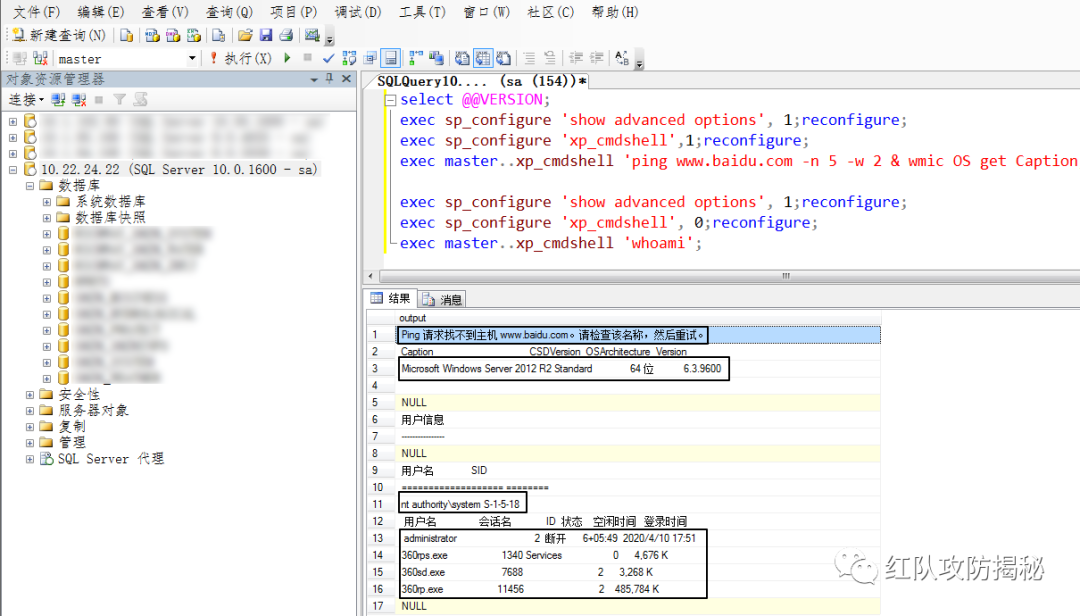This screenshot has height=616, width=1080.
Task: Click the editor horizontal scrollbar thumb
Action: [785, 276]
